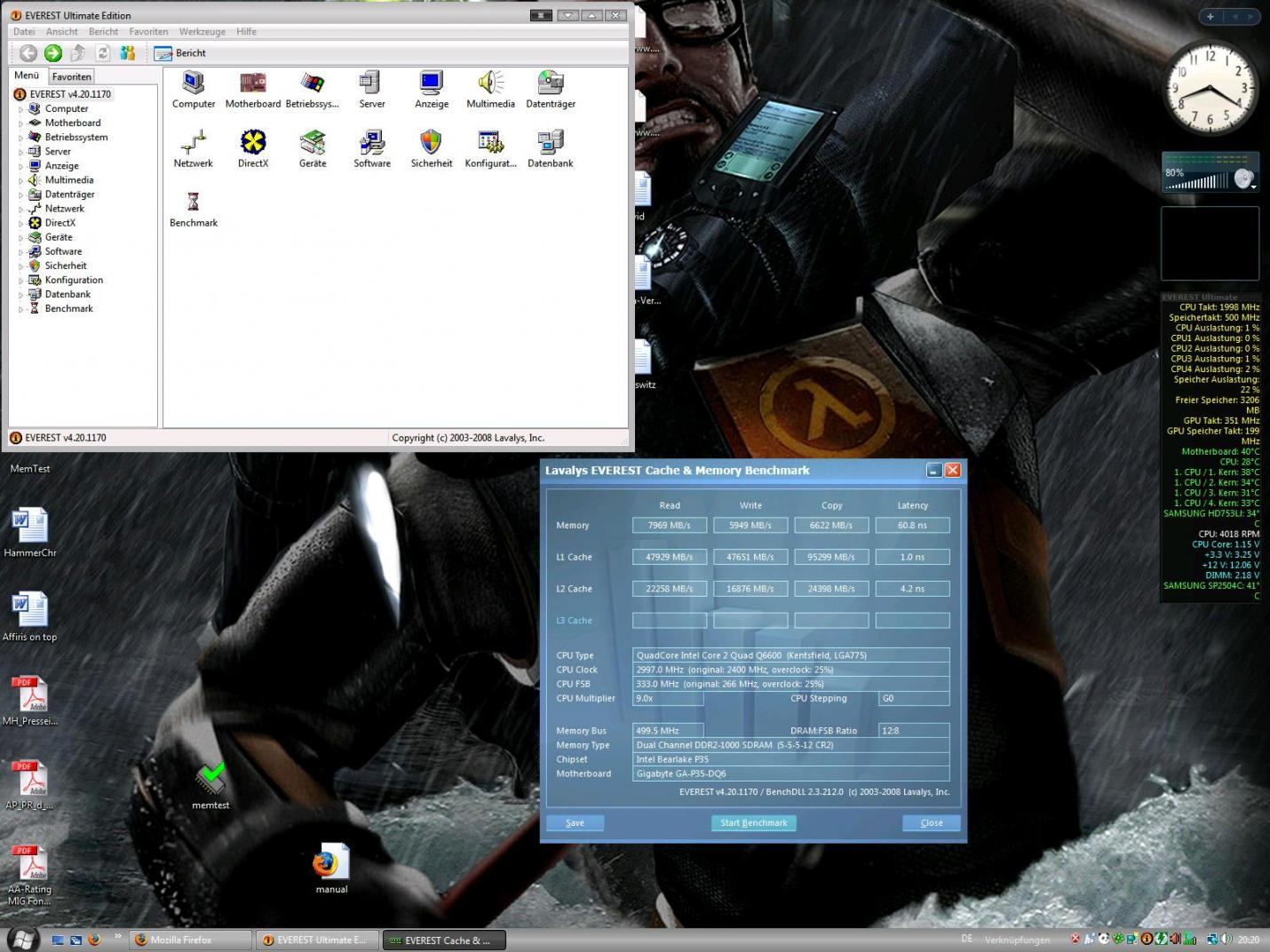
Task: Open the DirectX category icon
Action: tap(253, 149)
